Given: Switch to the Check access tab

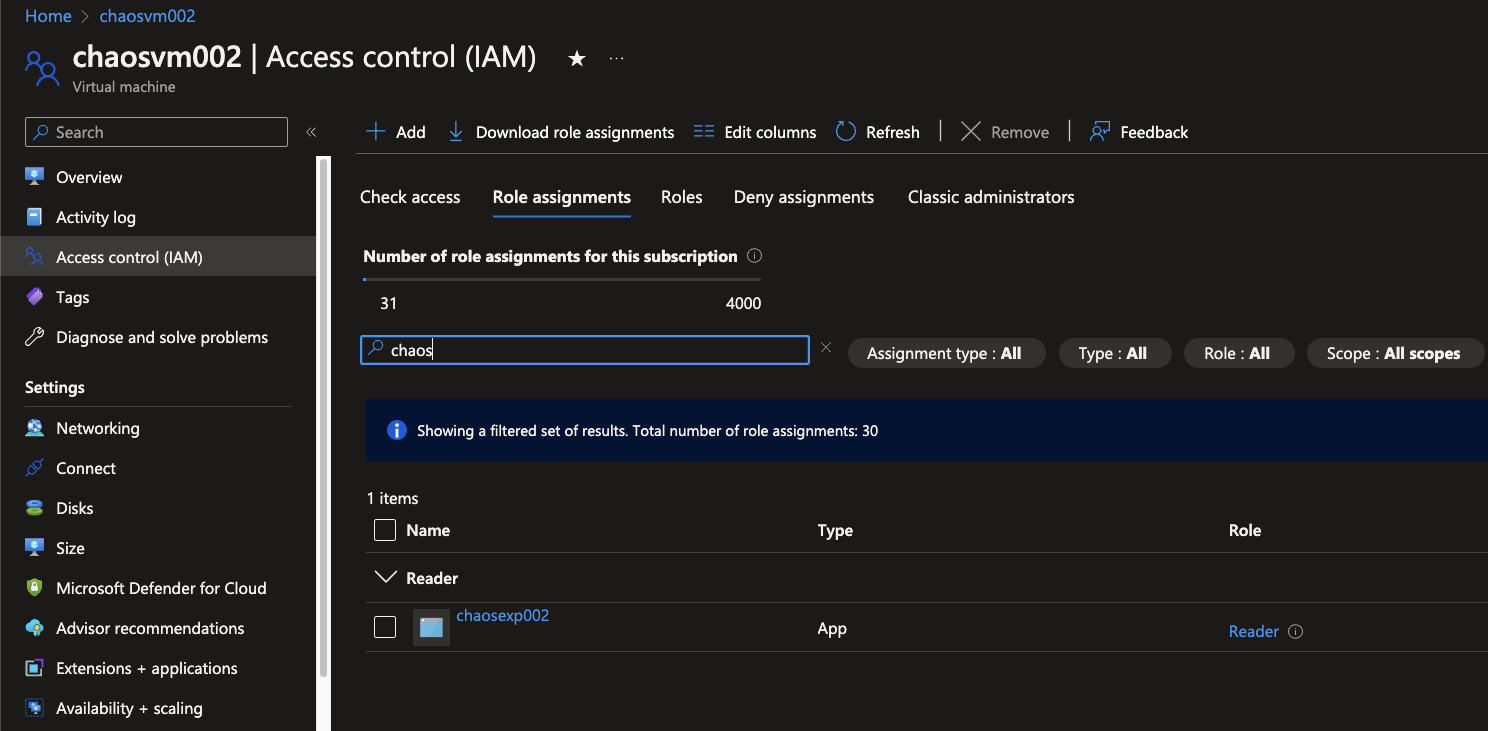Looking at the screenshot, I should pos(410,197).
